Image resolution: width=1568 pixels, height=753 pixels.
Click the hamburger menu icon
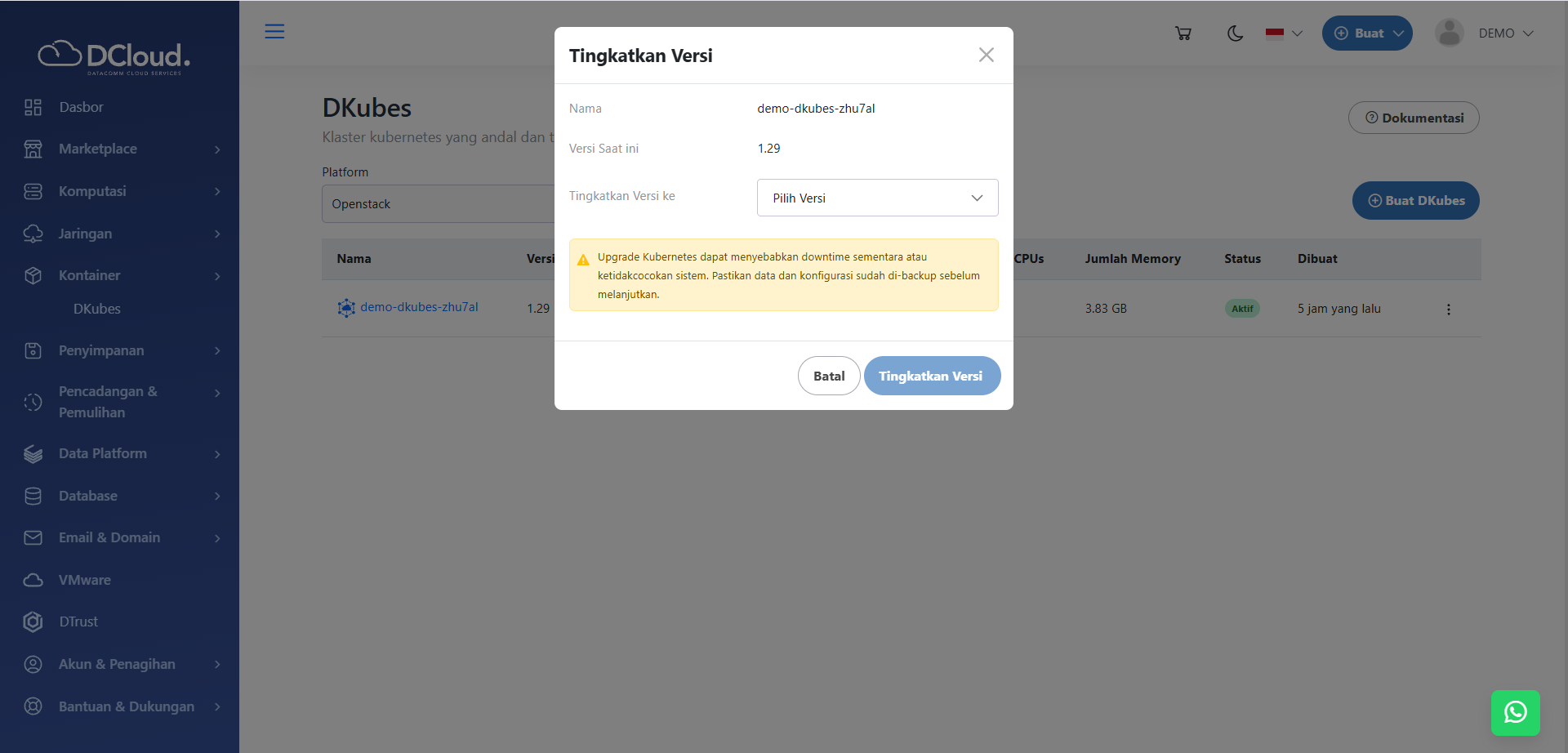click(x=274, y=32)
